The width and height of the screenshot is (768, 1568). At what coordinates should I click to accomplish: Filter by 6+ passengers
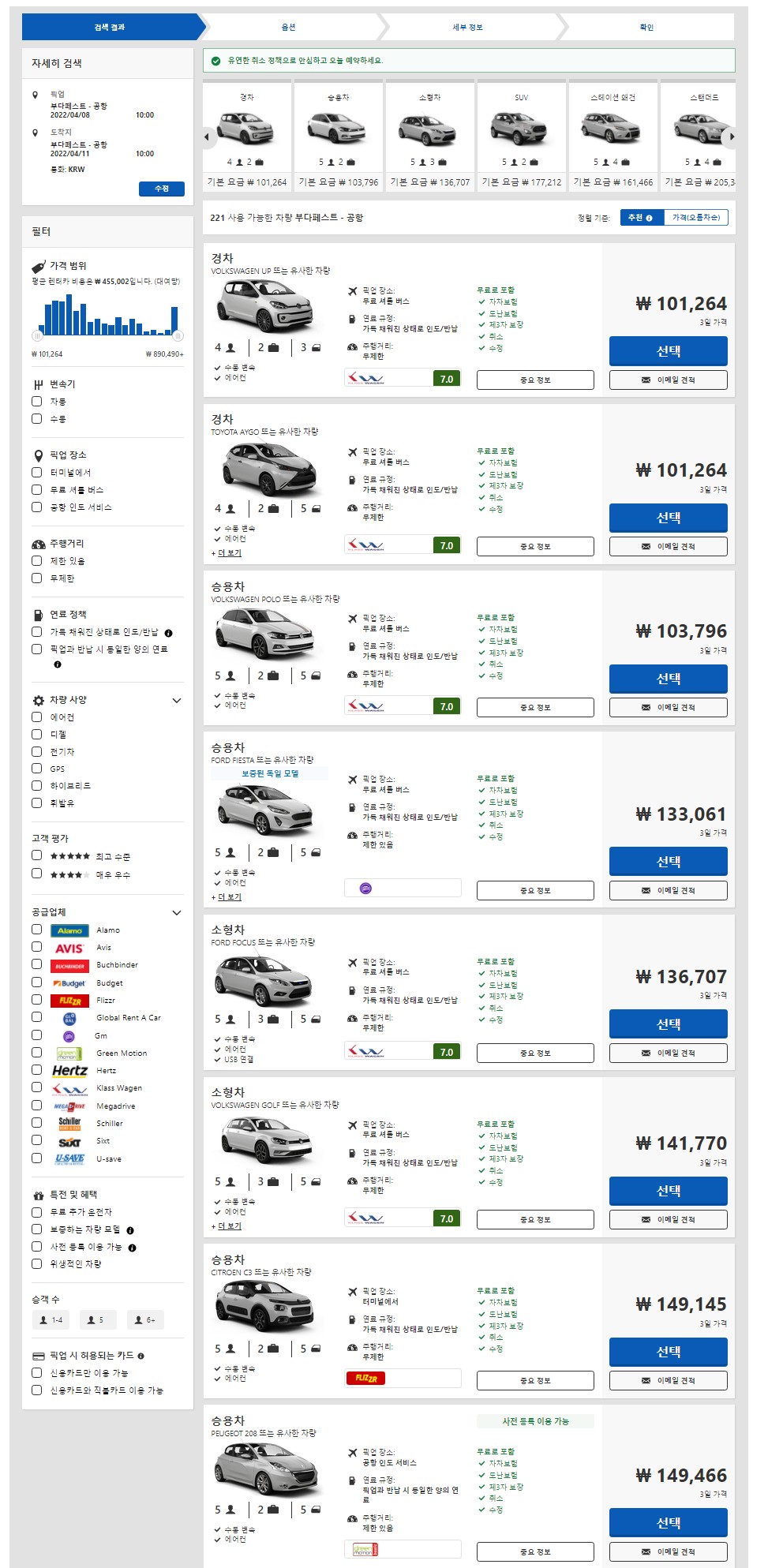(x=145, y=1319)
